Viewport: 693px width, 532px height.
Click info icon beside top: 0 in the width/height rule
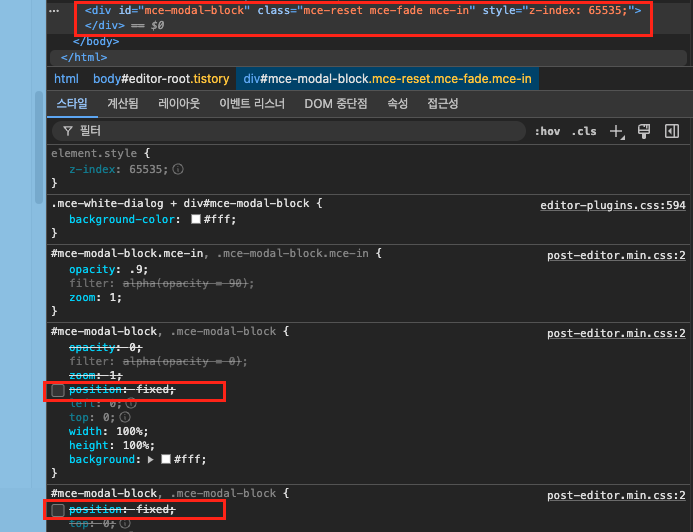(125, 417)
